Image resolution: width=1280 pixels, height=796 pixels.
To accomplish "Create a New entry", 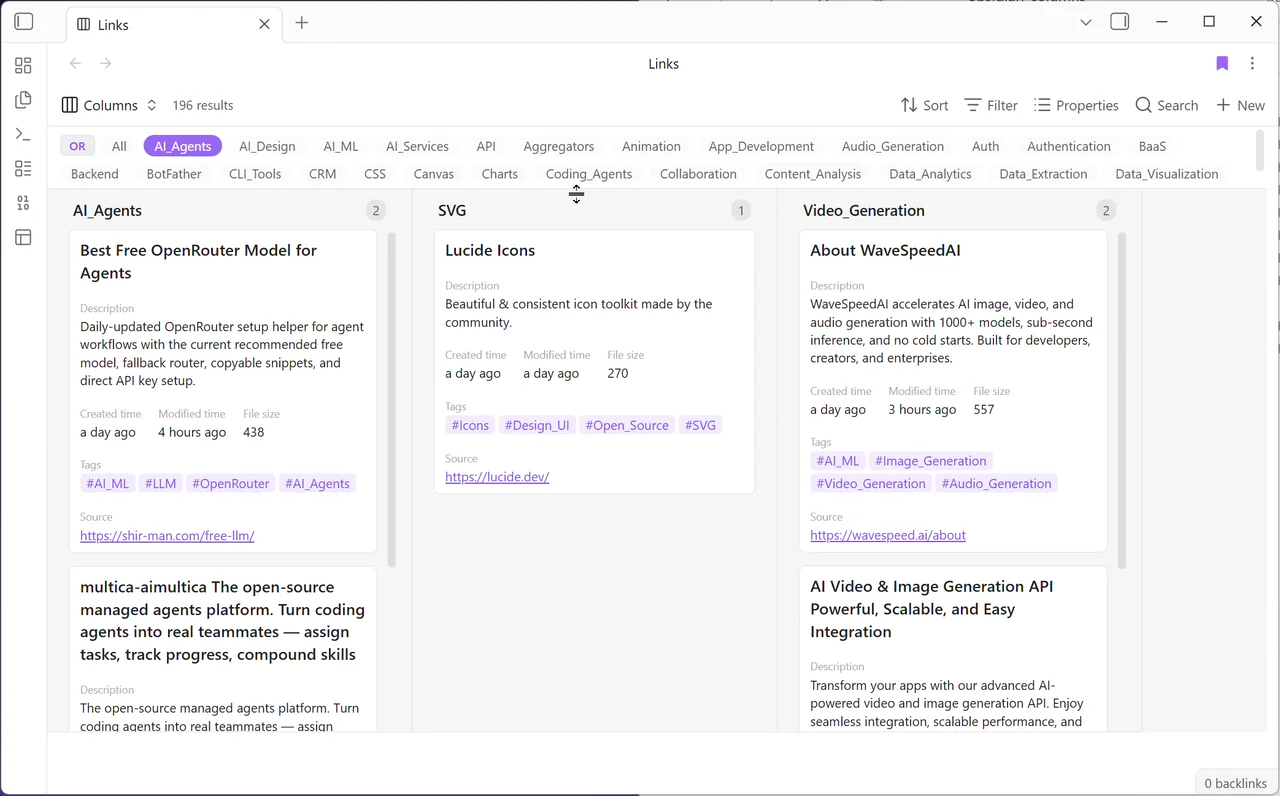I will 1240,105.
